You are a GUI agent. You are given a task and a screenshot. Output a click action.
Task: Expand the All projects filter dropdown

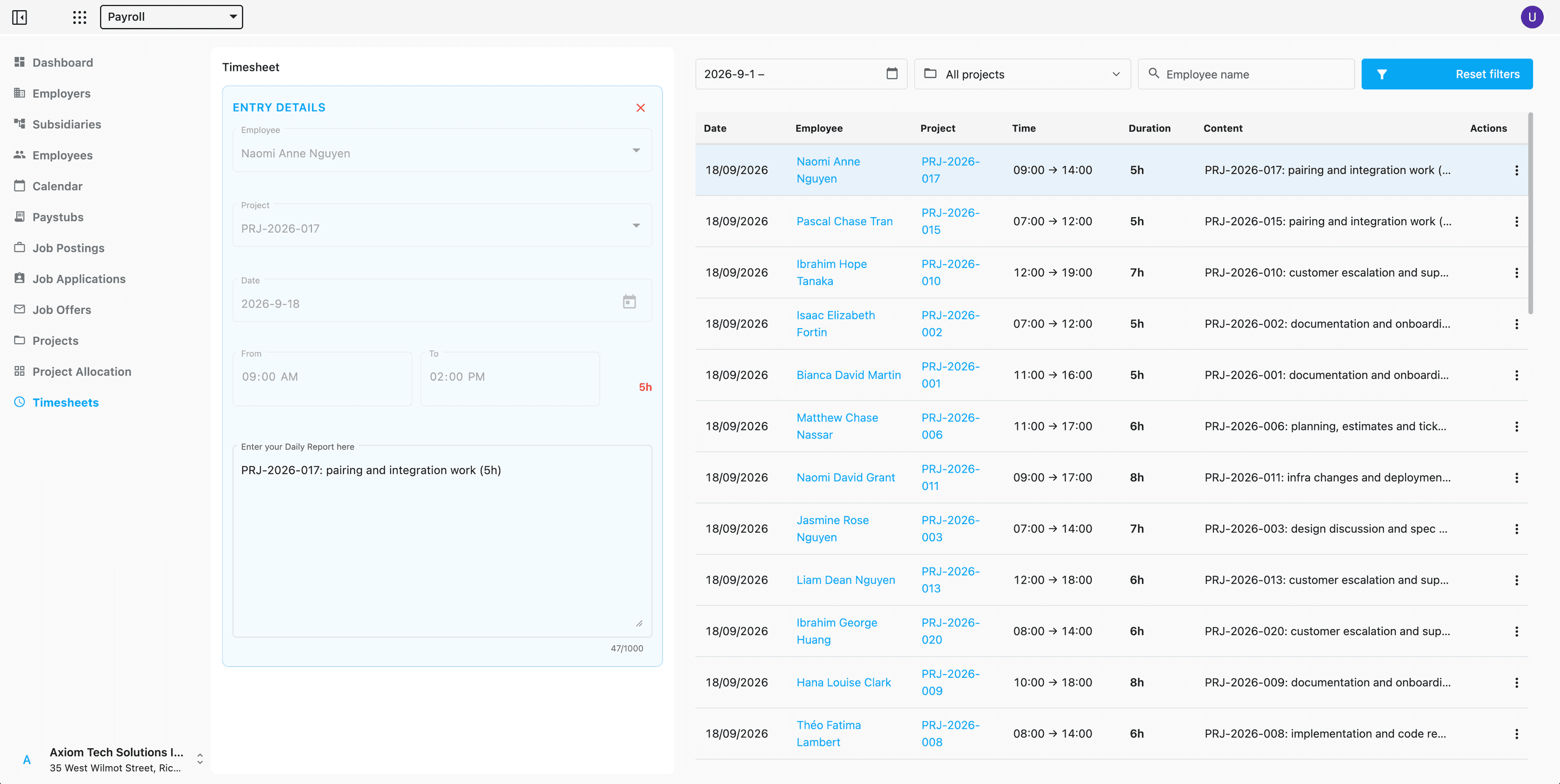point(1022,74)
